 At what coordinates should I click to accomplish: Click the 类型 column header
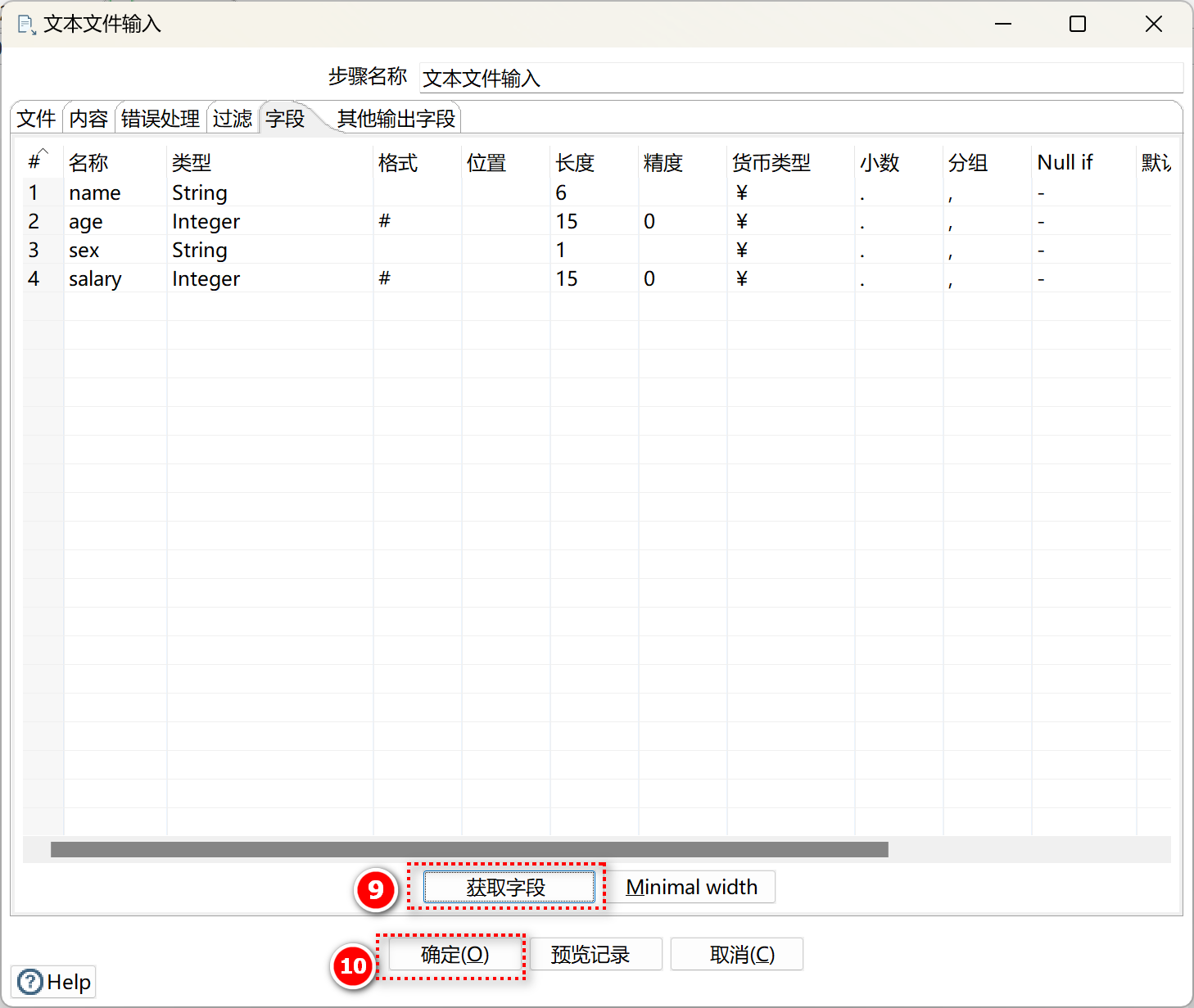point(270,162)
